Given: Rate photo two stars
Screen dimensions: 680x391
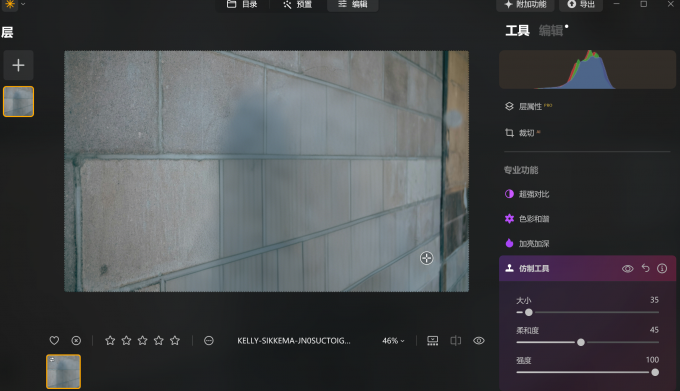Looking at the screenshot, I should click(x=126, y=341).
